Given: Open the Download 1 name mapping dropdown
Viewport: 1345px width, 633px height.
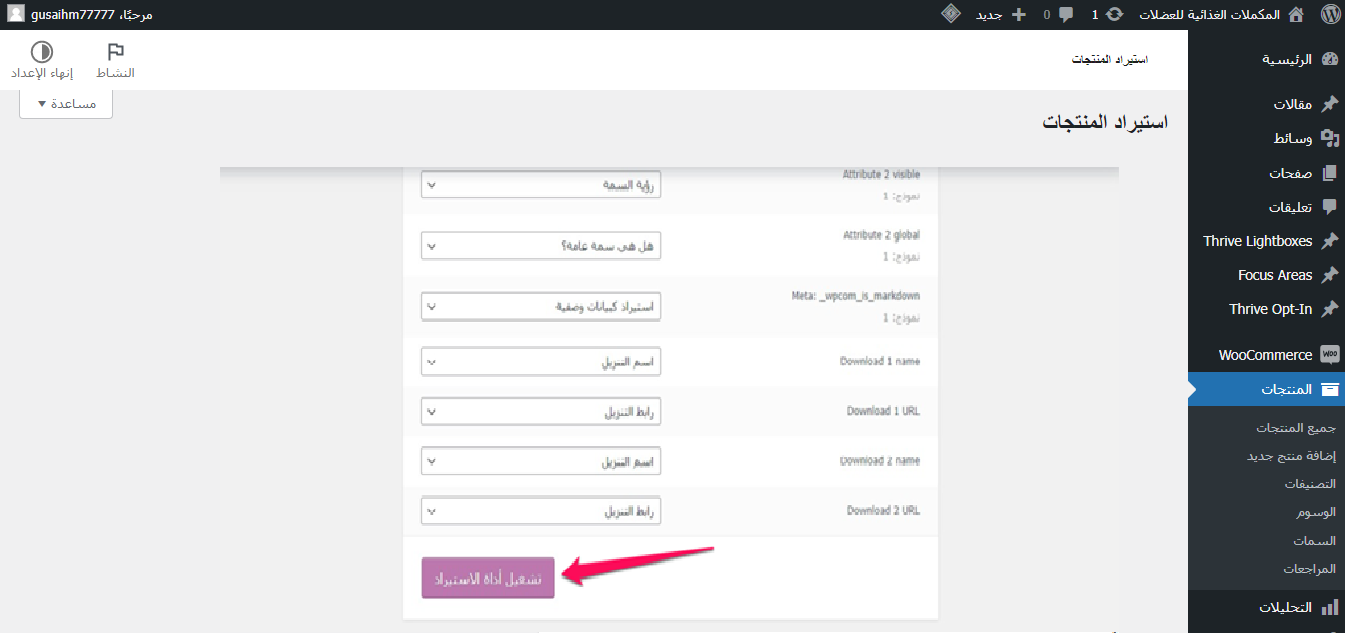Looking at the screenshot, I should point(541,361).
